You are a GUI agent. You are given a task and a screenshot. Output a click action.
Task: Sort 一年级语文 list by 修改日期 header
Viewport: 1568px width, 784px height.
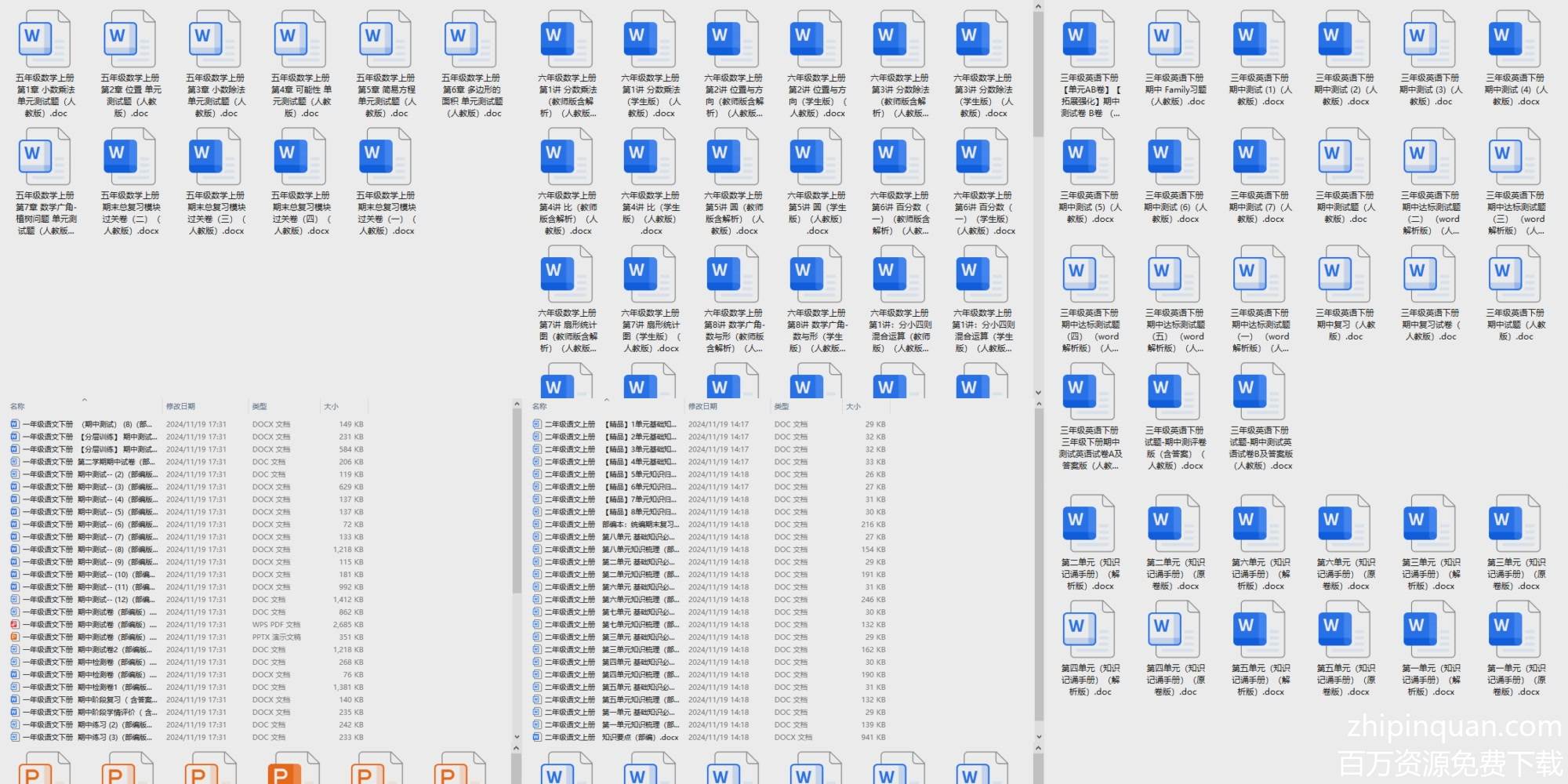[180, 406]
